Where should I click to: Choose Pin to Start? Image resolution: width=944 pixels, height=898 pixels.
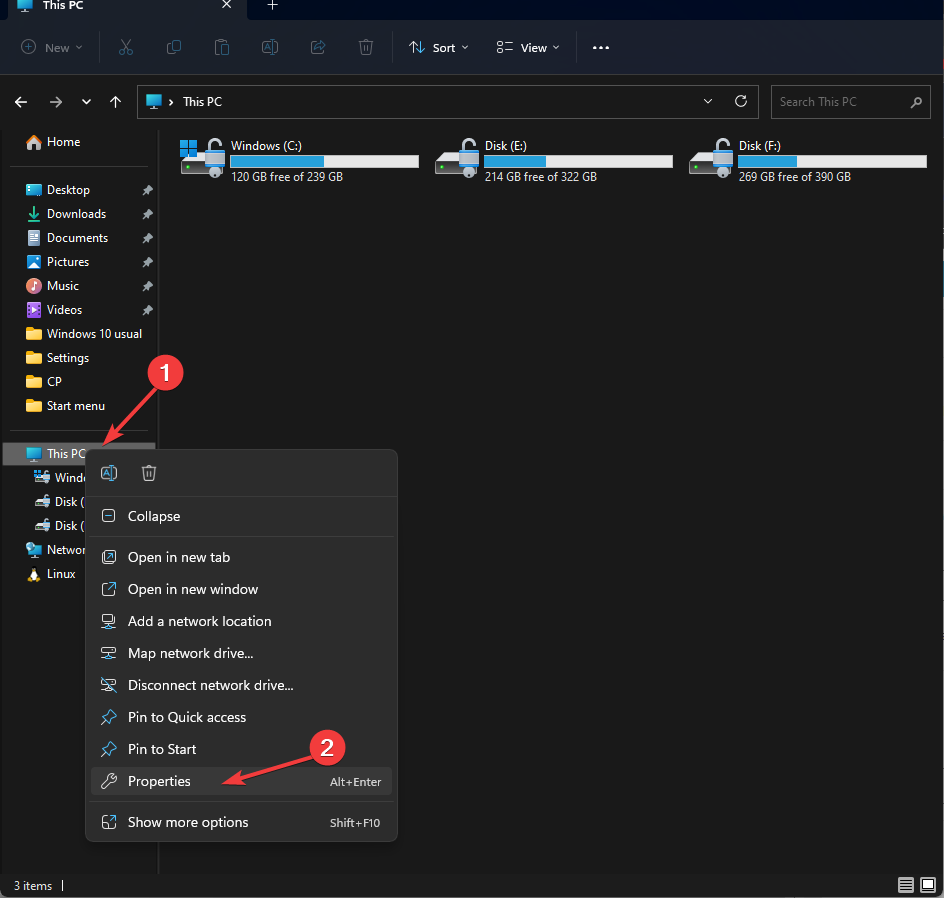[x=241, y=749]
